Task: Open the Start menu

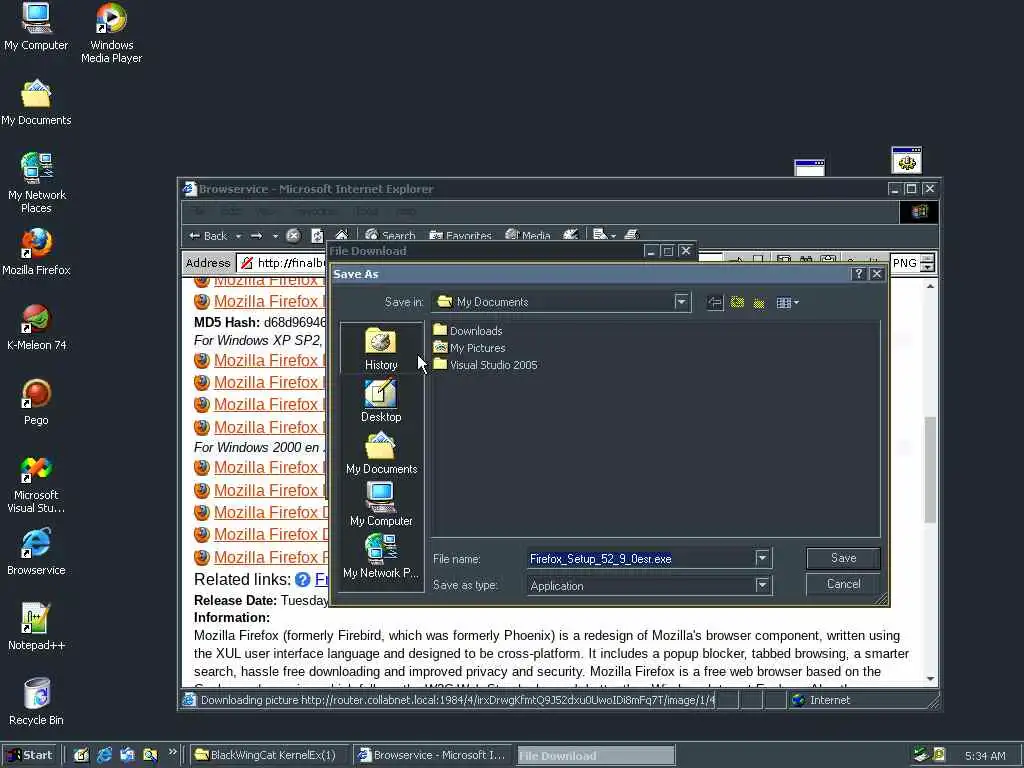Action: (30, 755)
